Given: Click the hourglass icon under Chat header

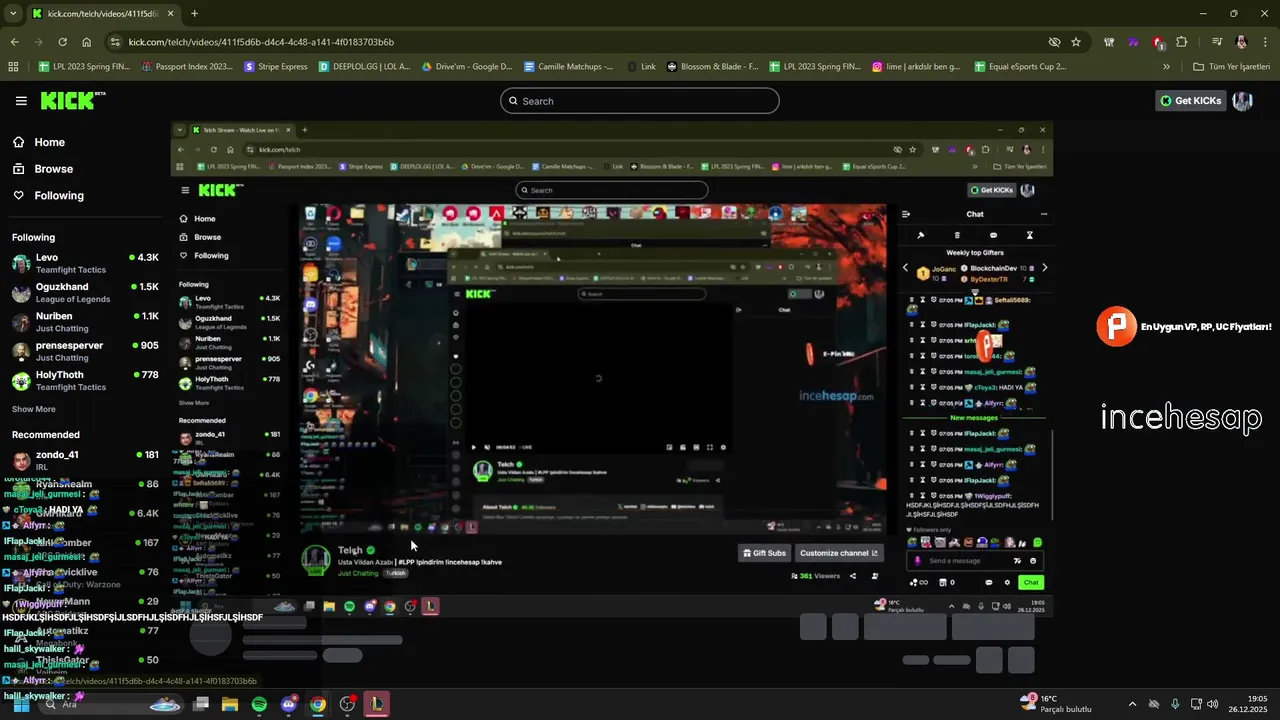Looking at the screenshot, I should pyautogui.click(x=1029, y=235).
